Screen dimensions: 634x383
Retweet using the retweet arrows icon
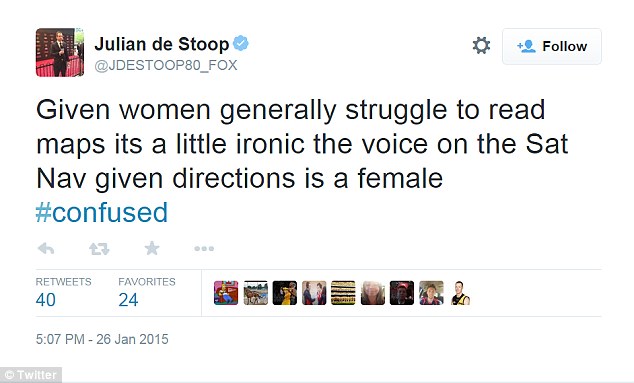[99, 248]
